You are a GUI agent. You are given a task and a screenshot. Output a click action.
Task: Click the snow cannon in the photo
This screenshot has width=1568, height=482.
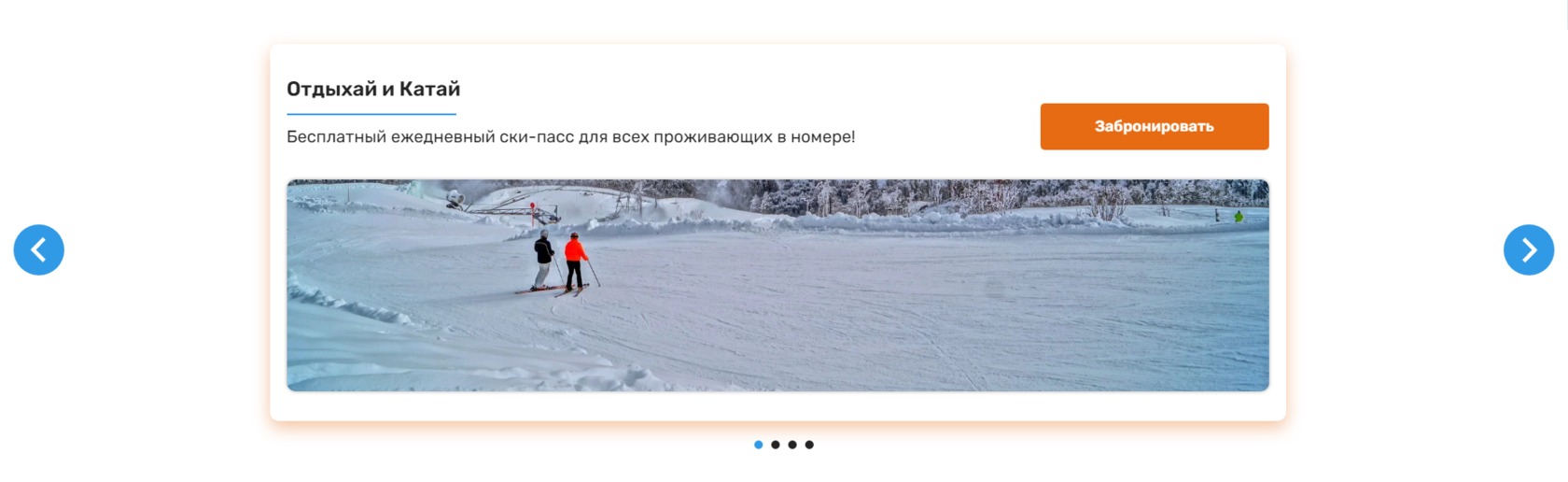tap(455, 198)
